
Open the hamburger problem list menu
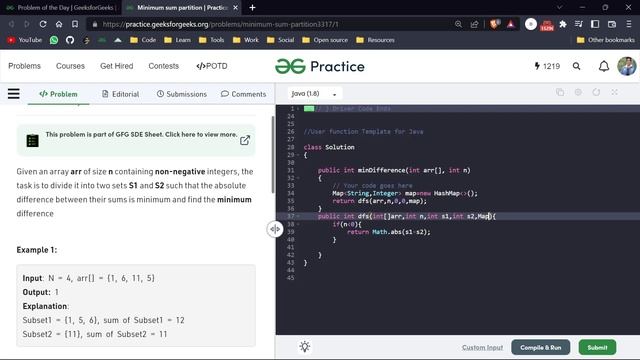click(x=13, y=94)
